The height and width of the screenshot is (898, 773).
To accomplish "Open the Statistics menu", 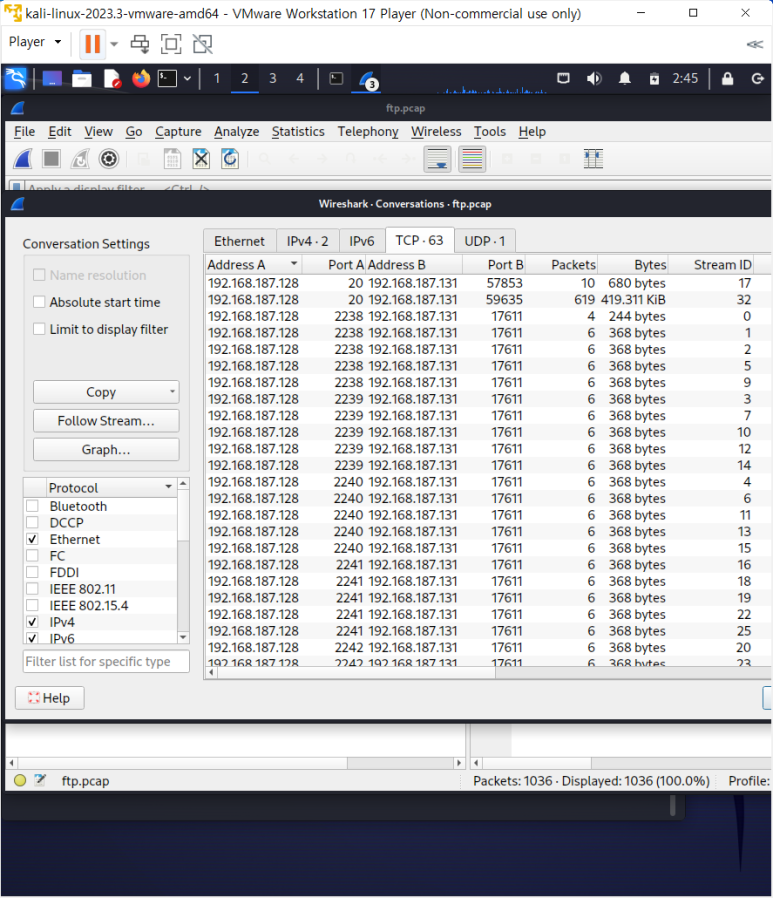I will [x=298, y=131].
